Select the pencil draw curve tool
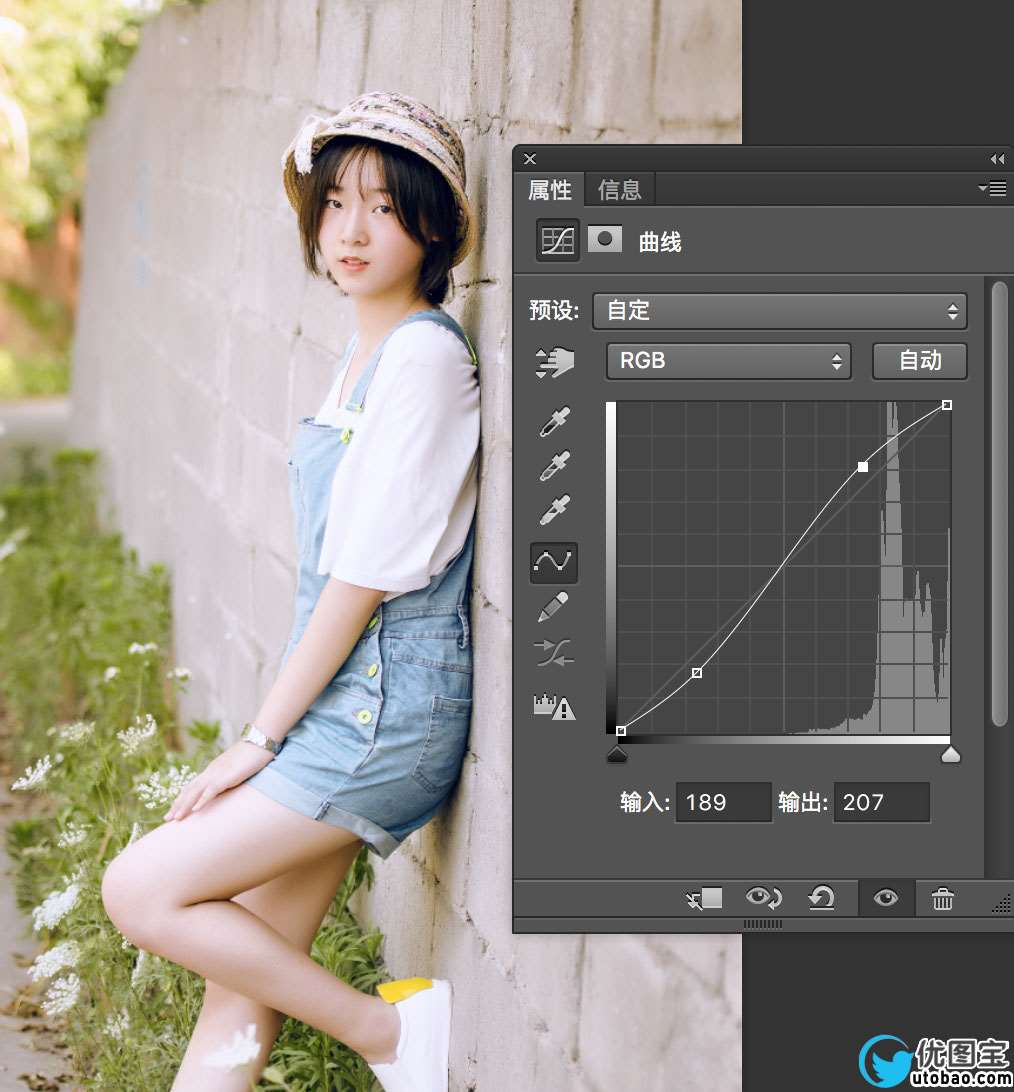 (554, 607)
